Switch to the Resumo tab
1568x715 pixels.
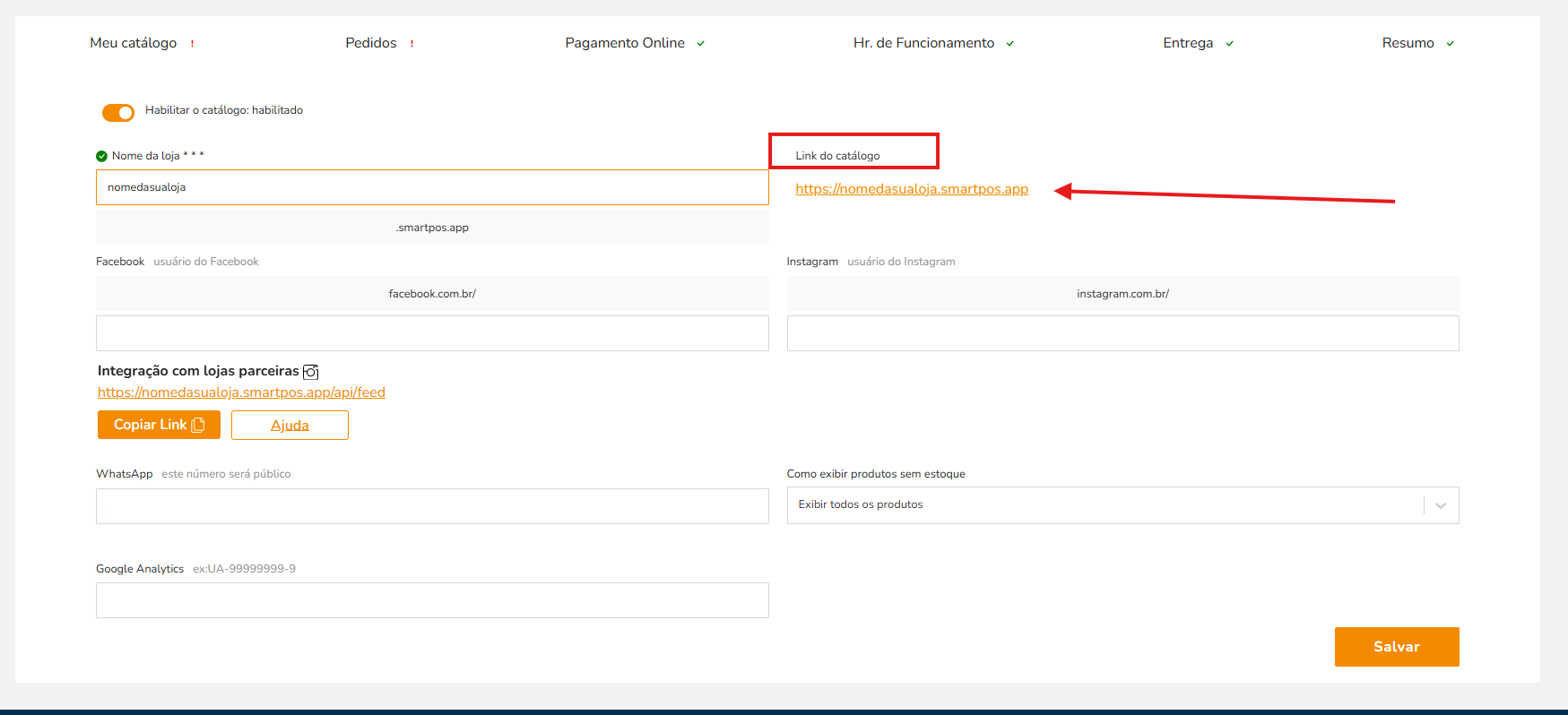[x=1408, y=43]
